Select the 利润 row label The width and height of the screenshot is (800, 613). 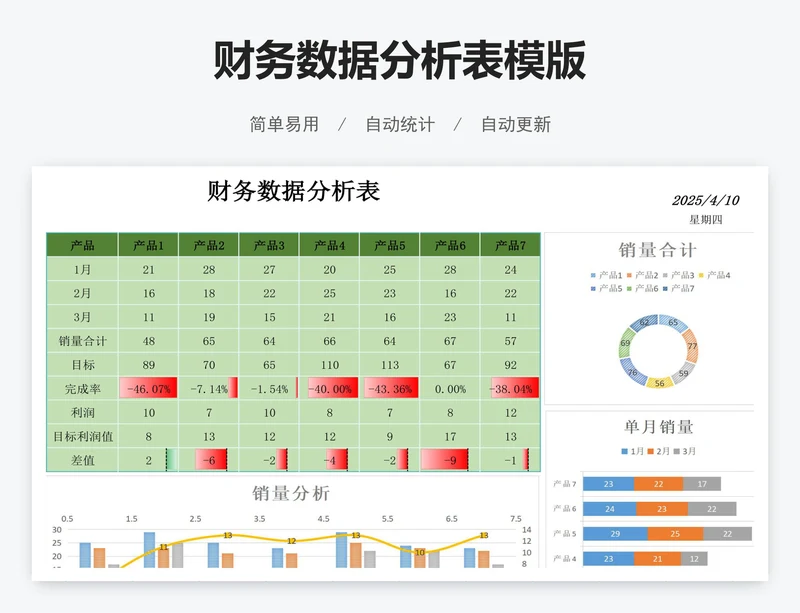[82, 412]
